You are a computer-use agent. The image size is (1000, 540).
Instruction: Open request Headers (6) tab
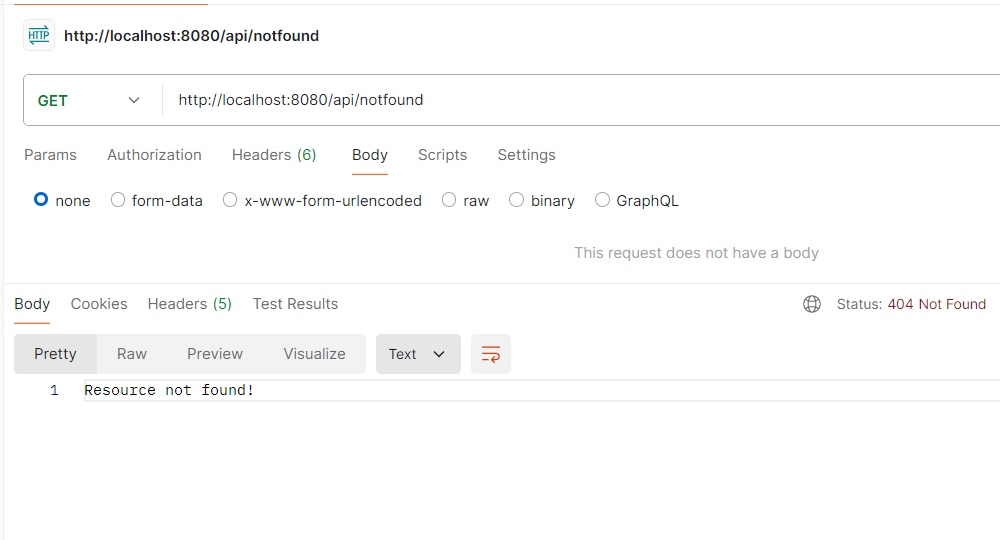pyautogui.click(x=274, y=155)
